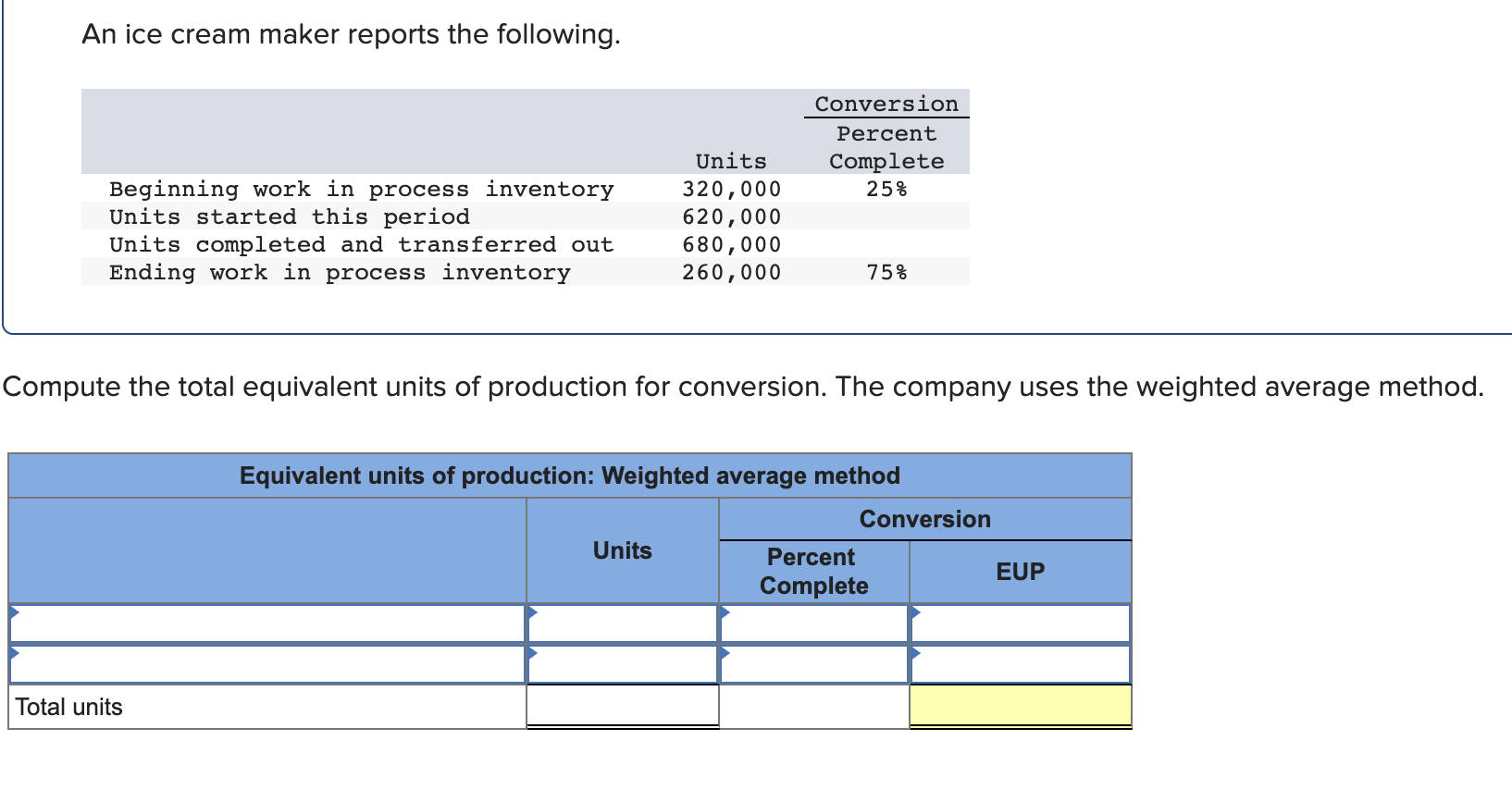Select second row Percent Complete cell
Screen dimensions: 1512x790
[x=814, y=664]
